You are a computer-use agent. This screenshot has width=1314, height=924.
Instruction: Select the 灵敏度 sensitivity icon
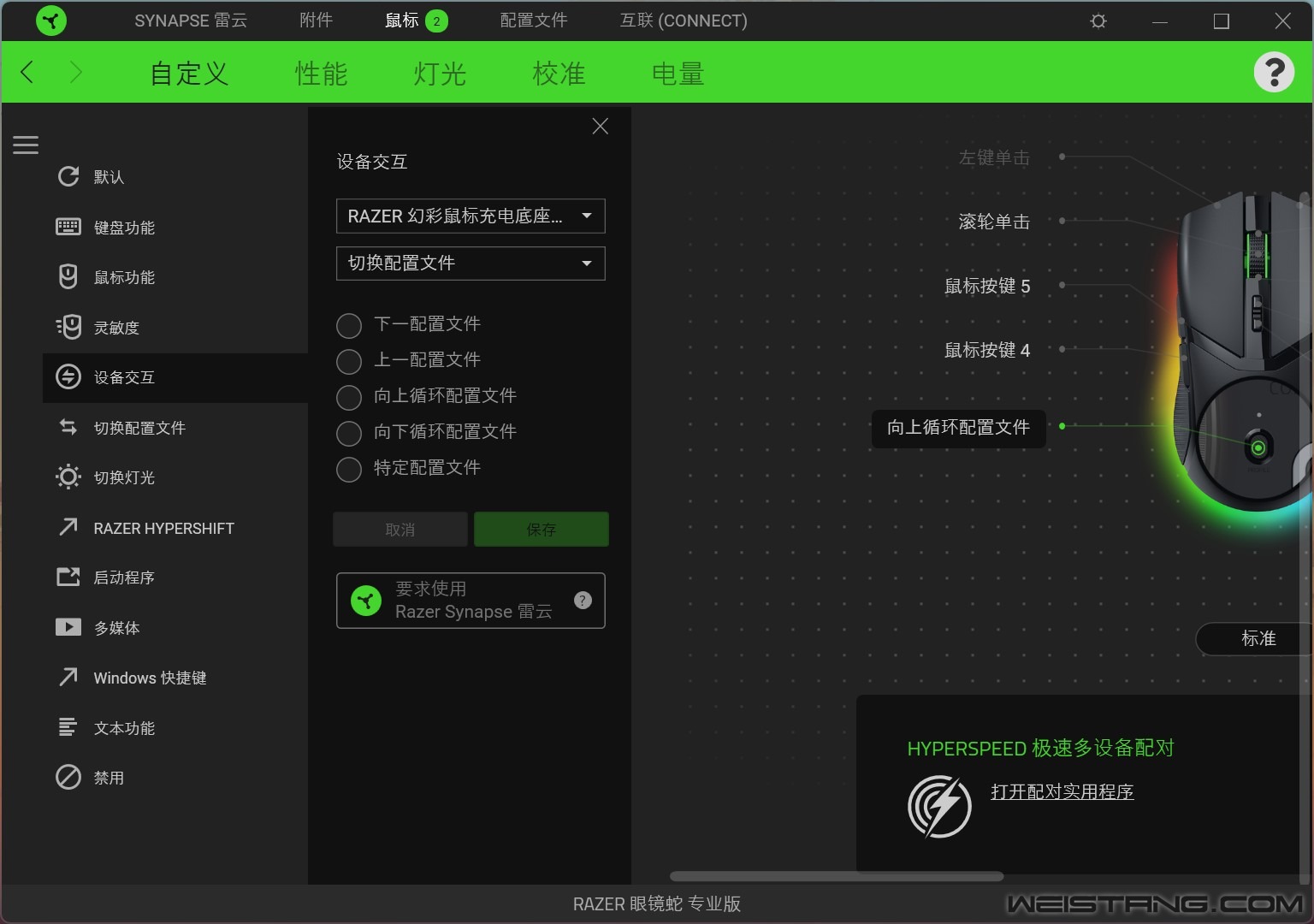[x=68, y=327]
